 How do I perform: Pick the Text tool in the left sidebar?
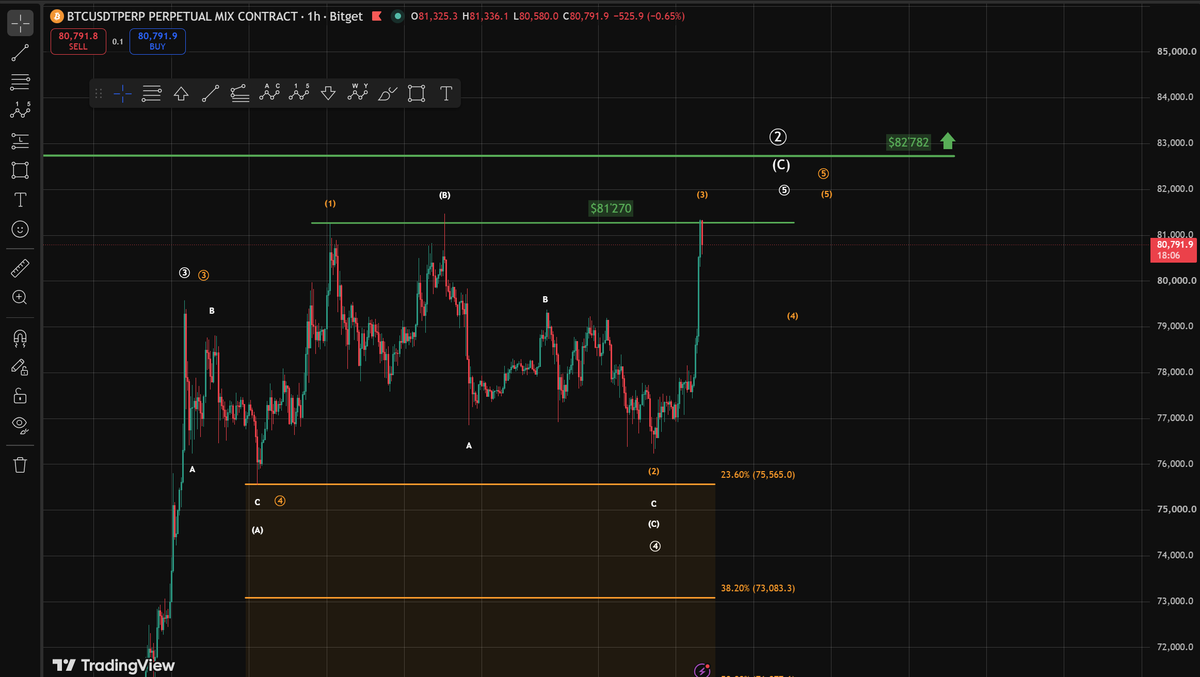(19, 199)
